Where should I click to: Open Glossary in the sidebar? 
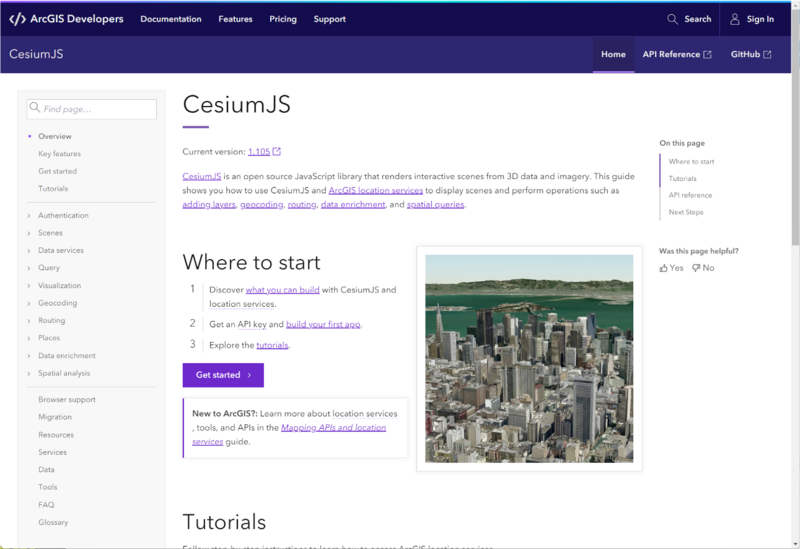pos(53,522)
